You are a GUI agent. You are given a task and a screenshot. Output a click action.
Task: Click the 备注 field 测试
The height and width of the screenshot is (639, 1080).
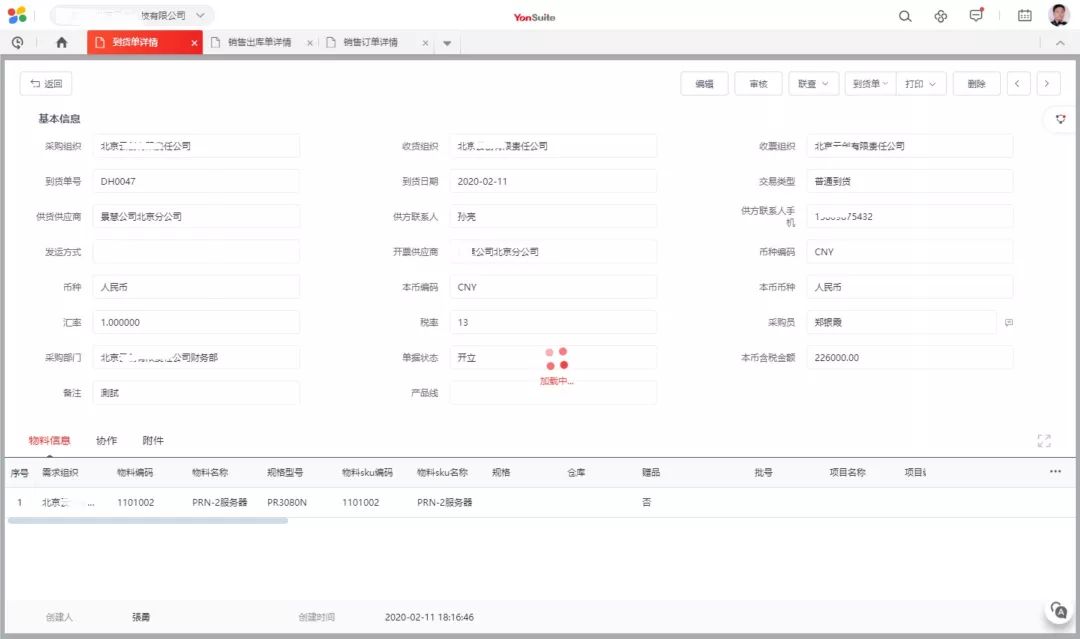(196, 392)
